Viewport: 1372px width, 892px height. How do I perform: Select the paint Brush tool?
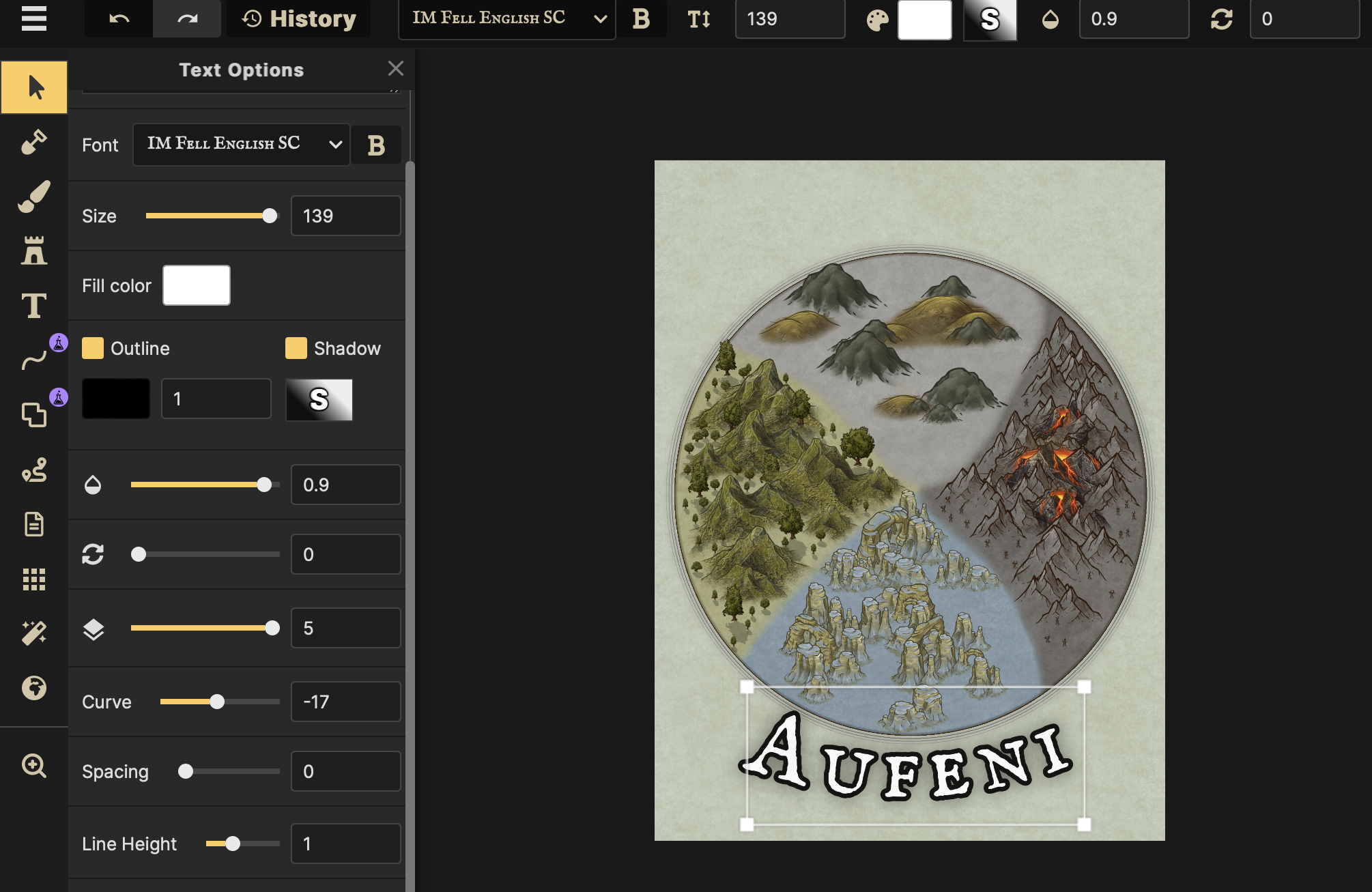pyautogui.click(x=33, y=197)
